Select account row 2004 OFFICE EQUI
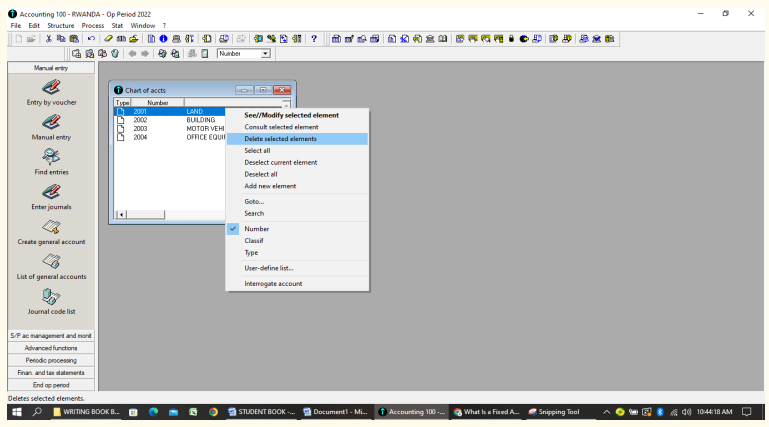The image size is (769, 427). (x=170, y=137)
